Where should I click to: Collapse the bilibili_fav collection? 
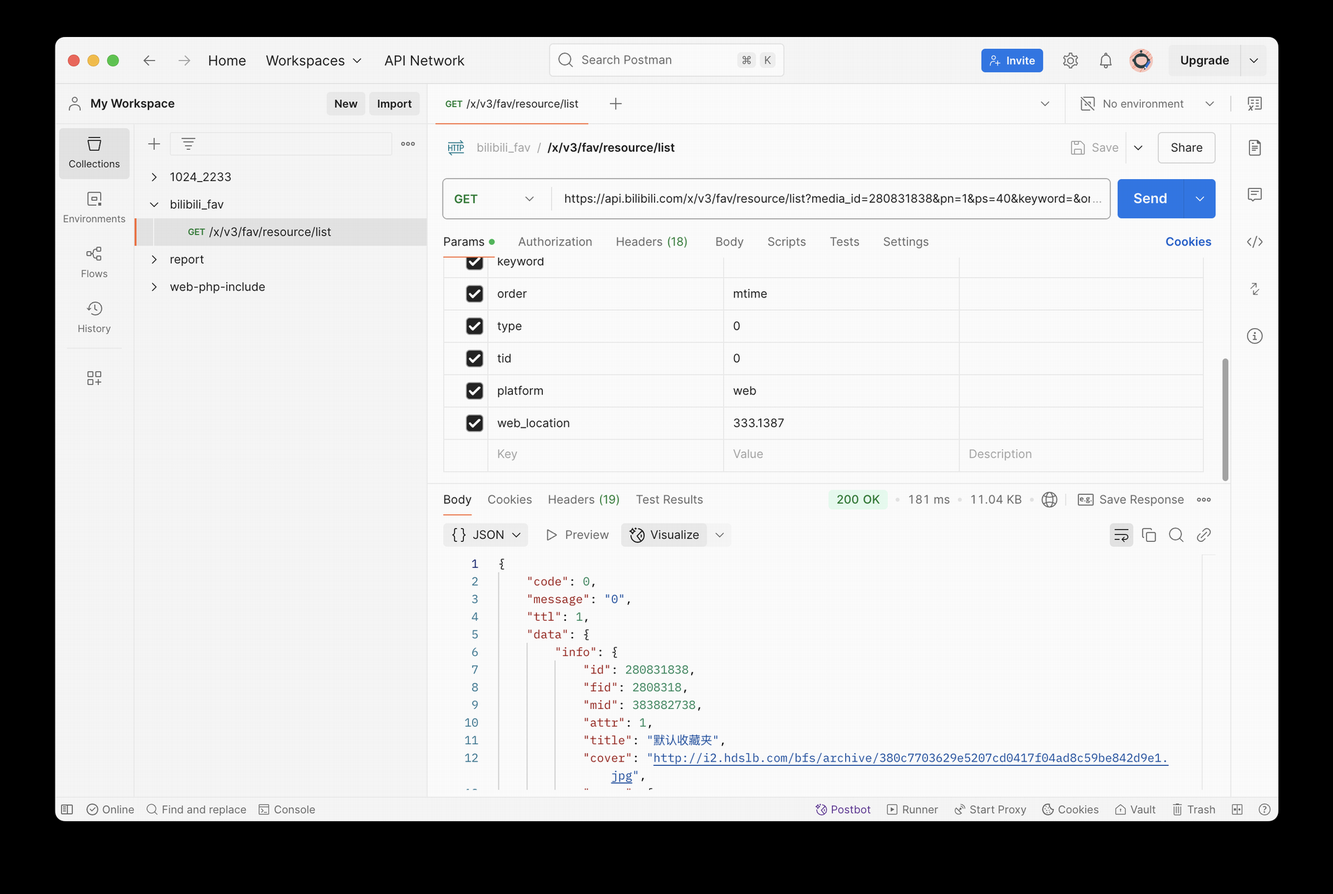tap(154, 204)
